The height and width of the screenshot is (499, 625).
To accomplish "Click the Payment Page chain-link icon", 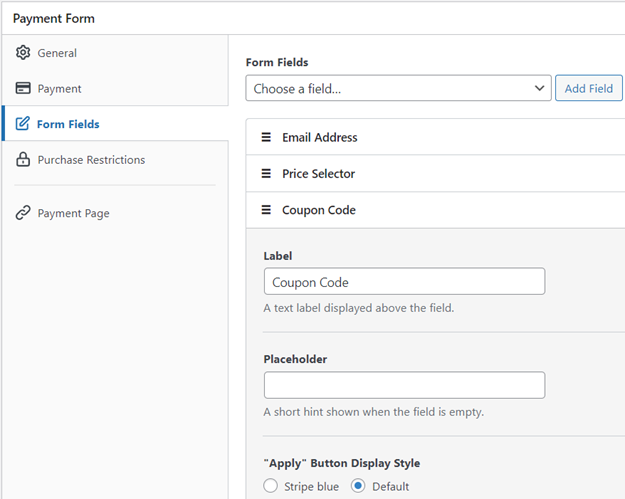I will pyautogui.click(x=23, y=213).
